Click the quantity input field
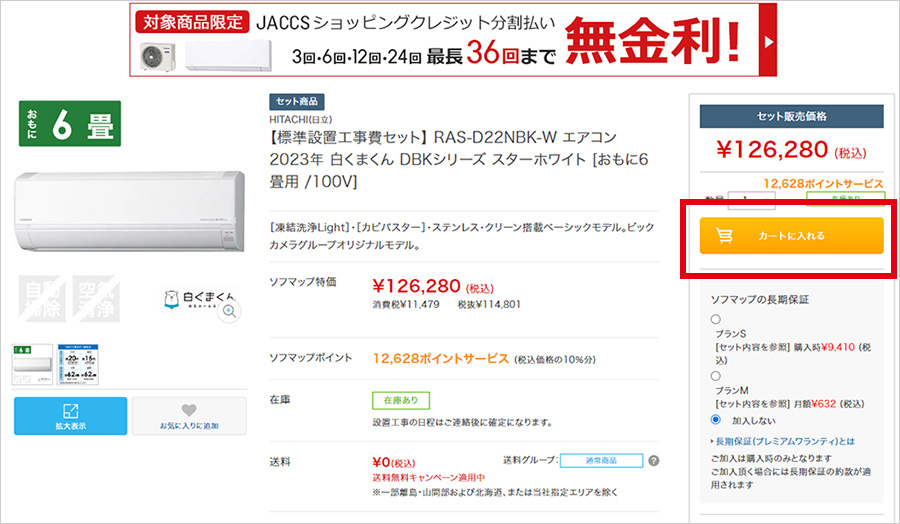Image resolution: width=900 pixels, height=524 pixels. [x=751, y=199]
